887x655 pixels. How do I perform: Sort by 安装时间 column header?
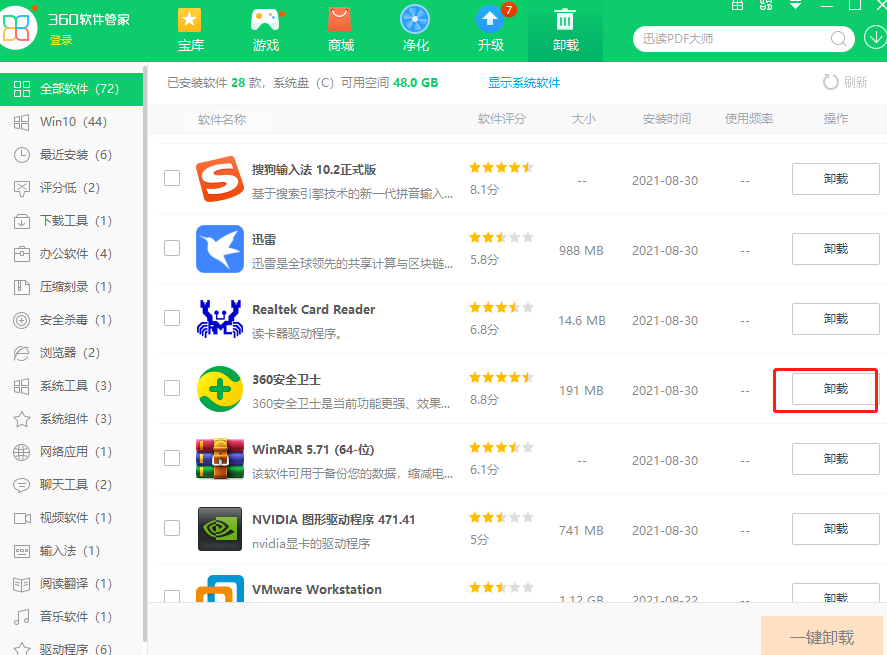pos(666,119)
